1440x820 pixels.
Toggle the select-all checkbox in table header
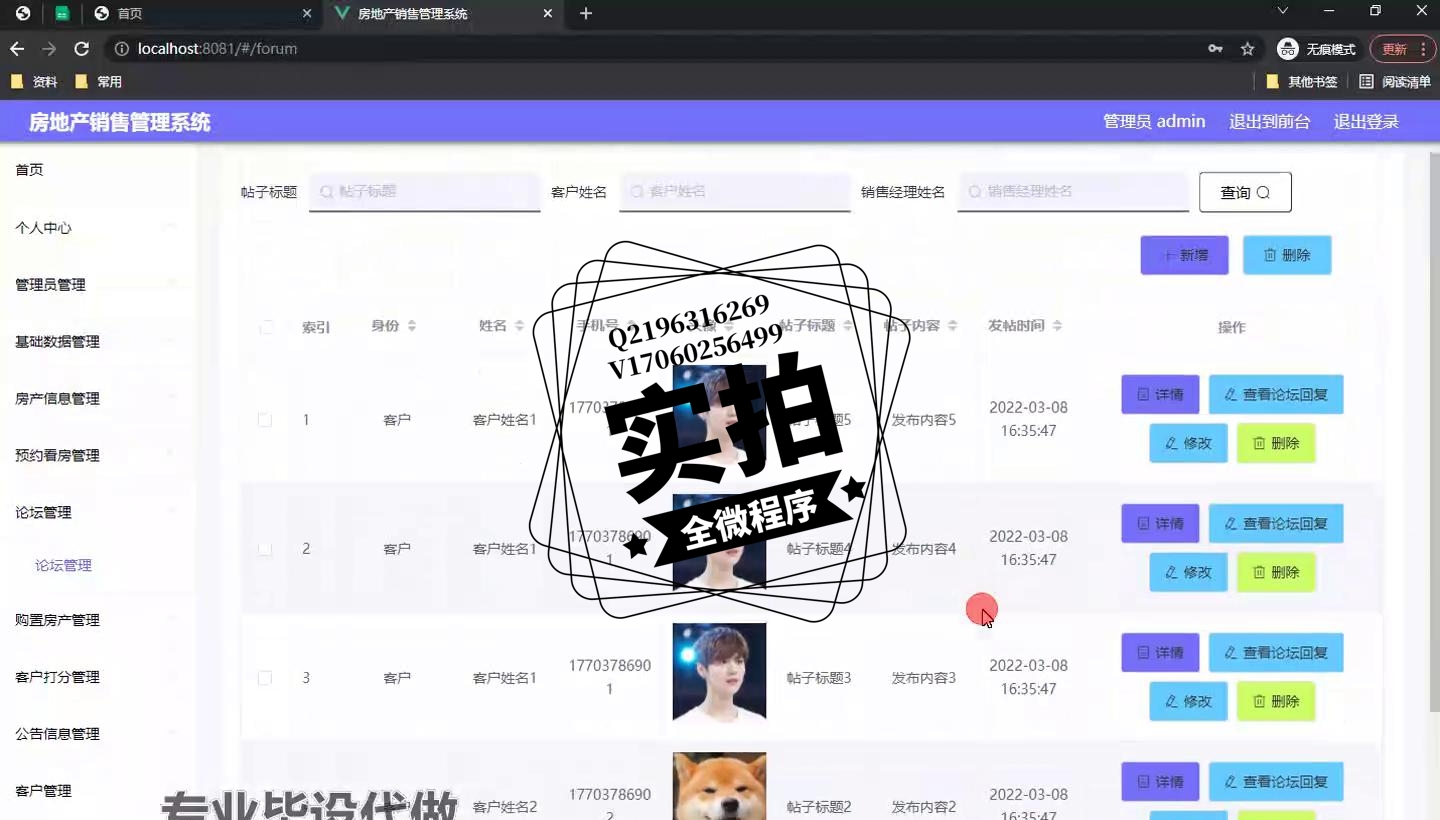click(266, 327)
